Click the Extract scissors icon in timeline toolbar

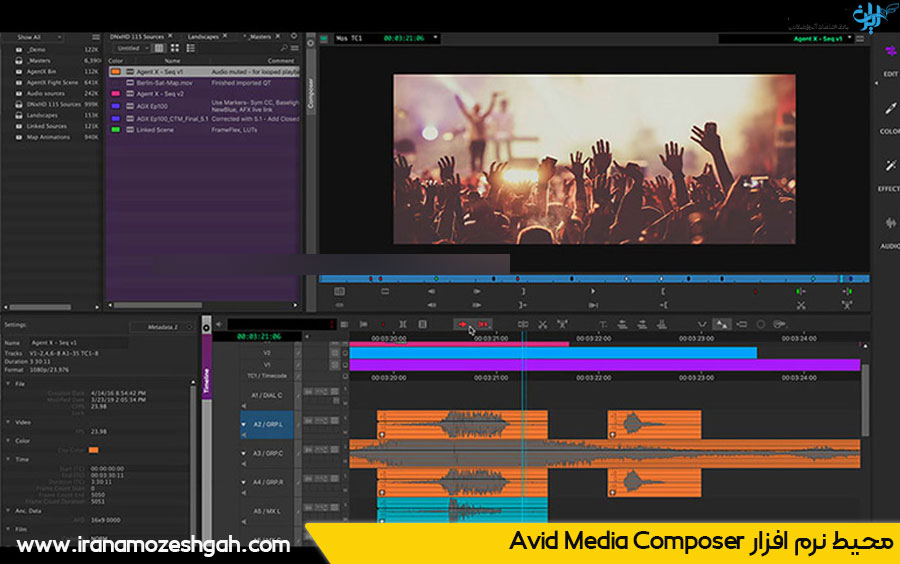click(542, 325)
